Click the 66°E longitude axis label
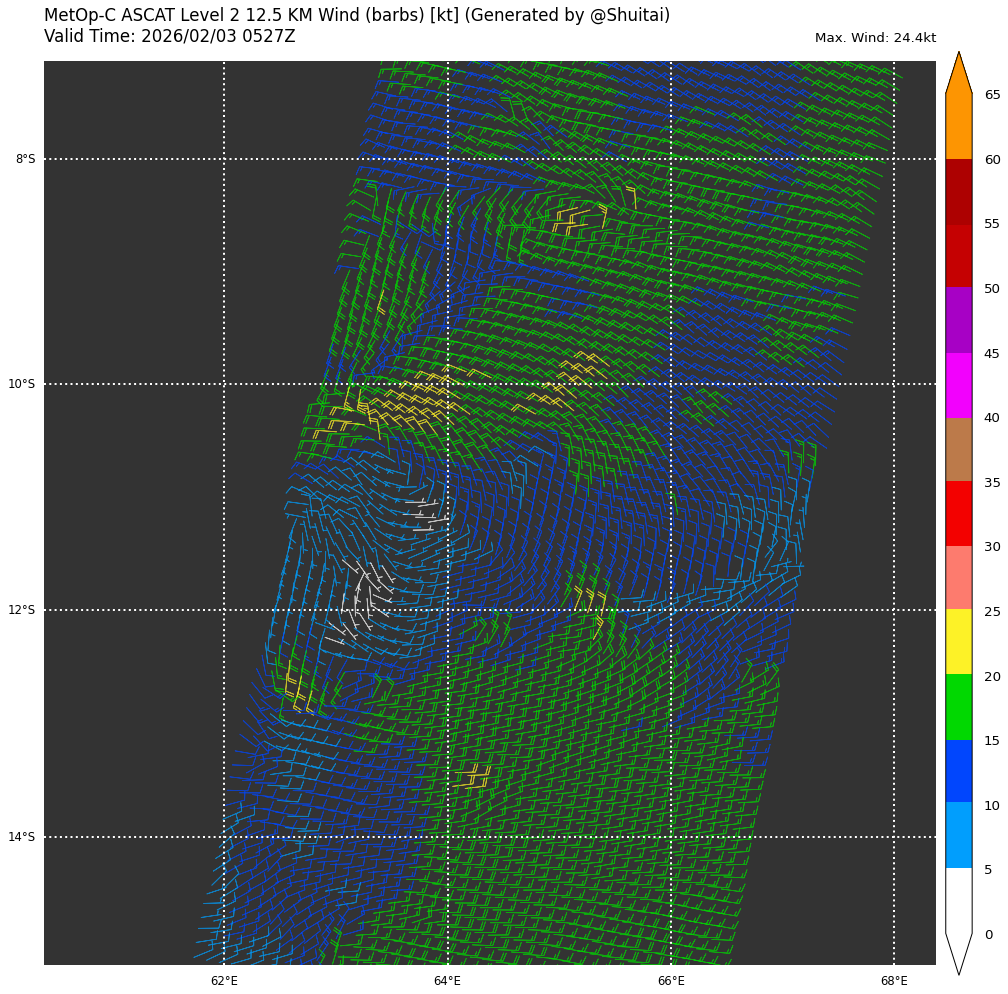 coord(671,980)
